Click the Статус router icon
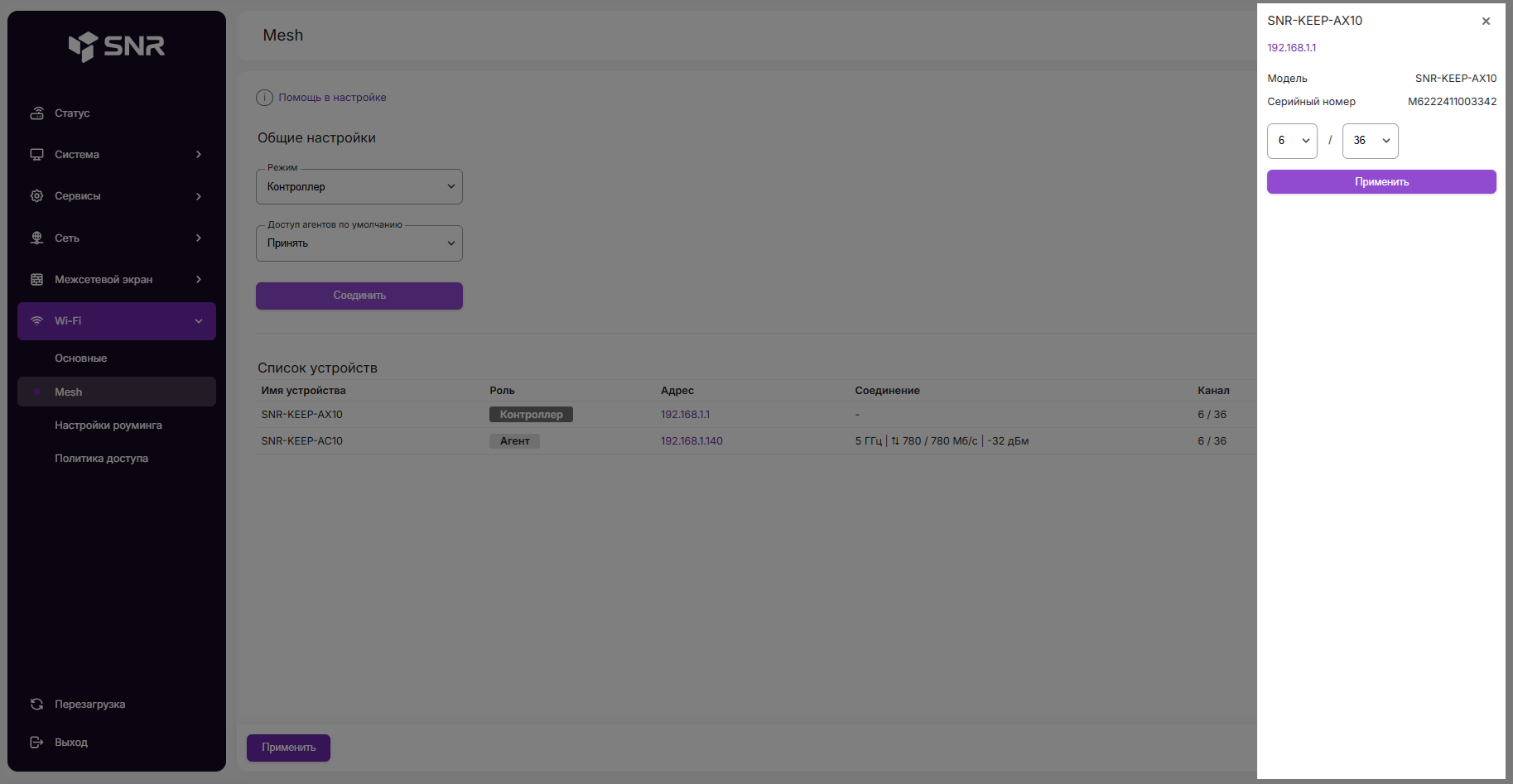The height and width of the screenshot is (784, 1513). click(x=37, y=113)
